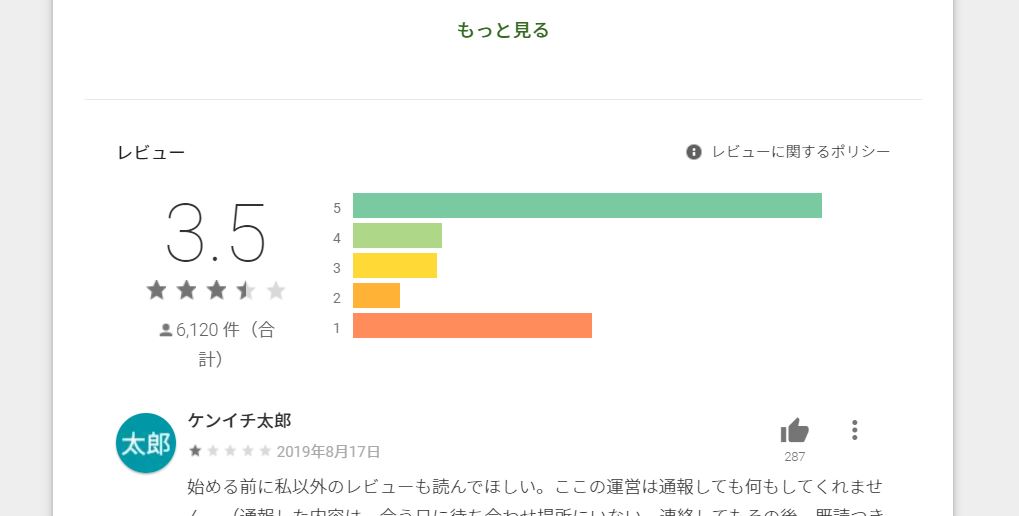
Task: Click the reviewer name ケンイチ太郎
Action: (x=239, y=420)
